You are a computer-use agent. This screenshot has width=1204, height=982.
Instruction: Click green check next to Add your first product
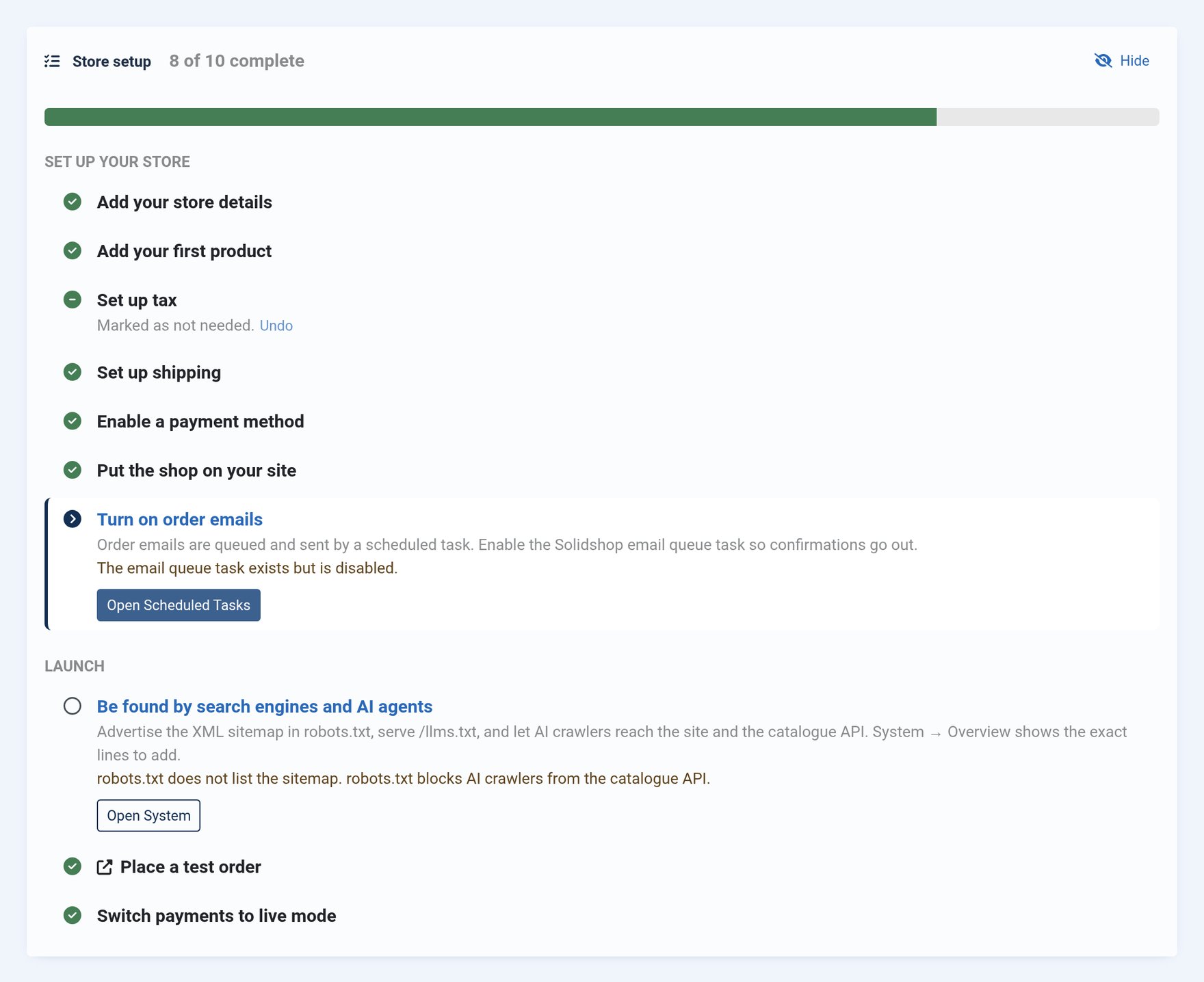(73, 251)
